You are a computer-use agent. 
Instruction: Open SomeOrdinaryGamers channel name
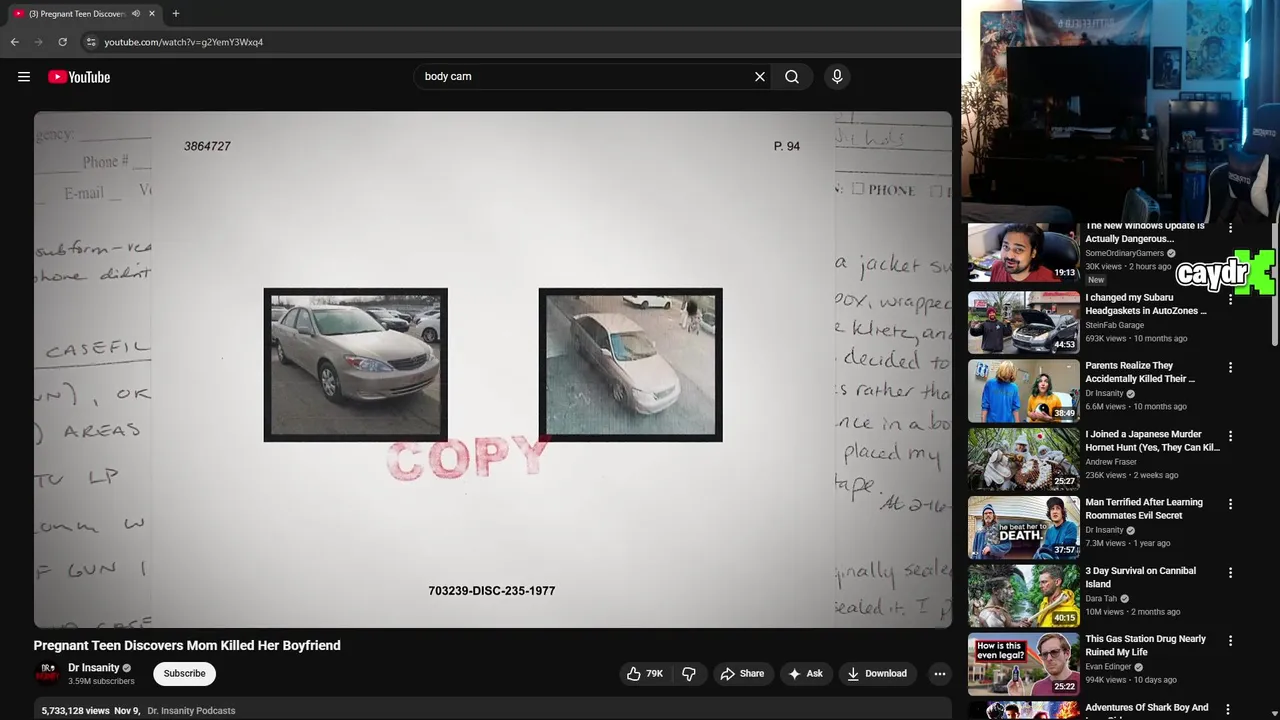coord(1124,254)
